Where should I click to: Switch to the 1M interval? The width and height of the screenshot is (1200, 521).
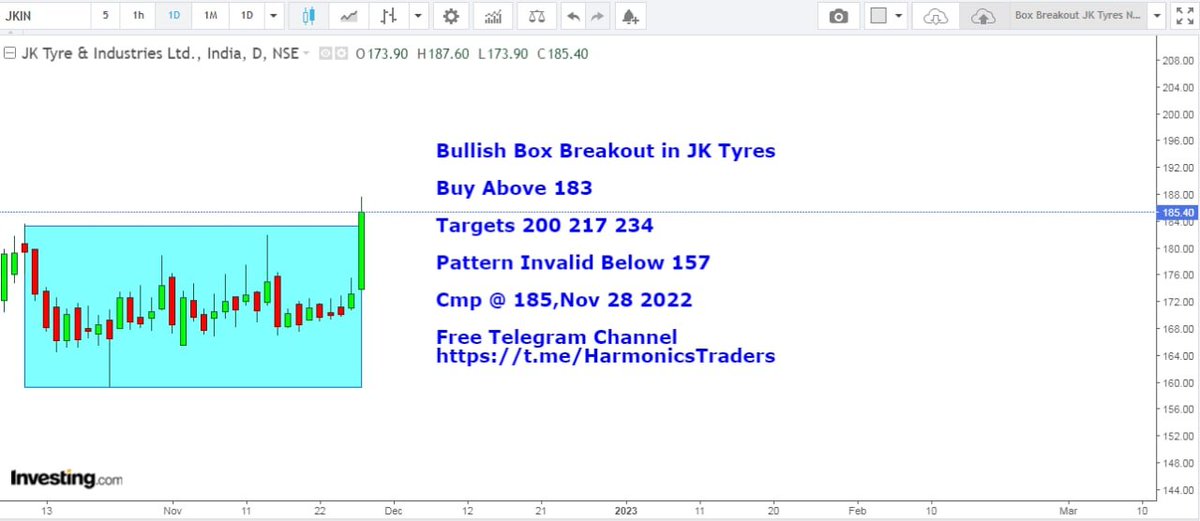[x=210, y=16]
